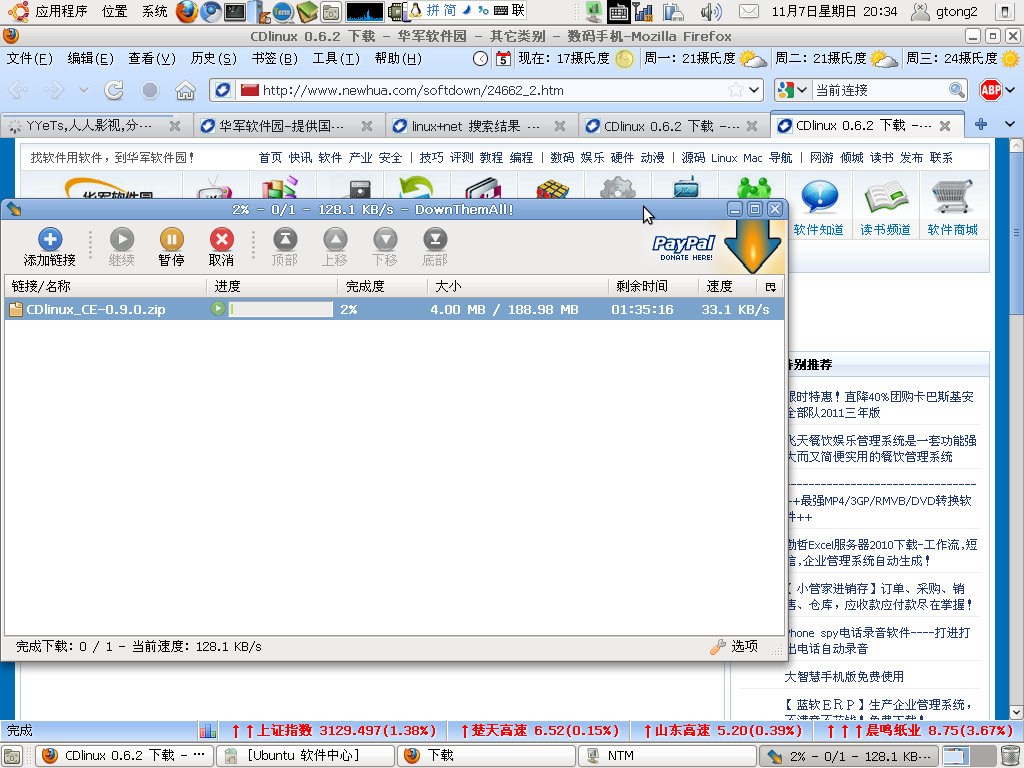The image size is (1024, 768).
Task: Move item down with 下移
Action: coord(385,248)
